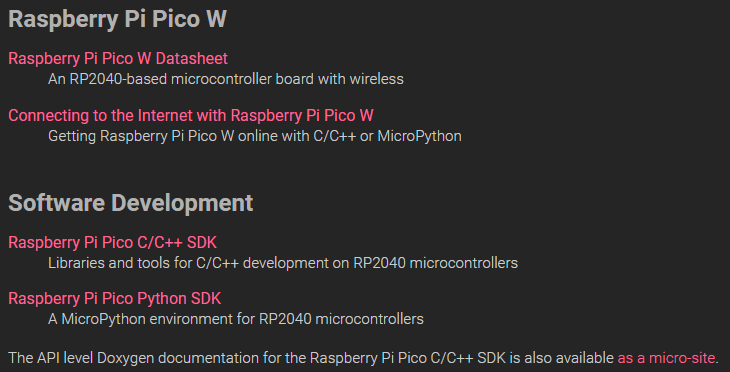
Task: Click "Libraries" in the C/C++ SDK description
Action: click(76, 263)
